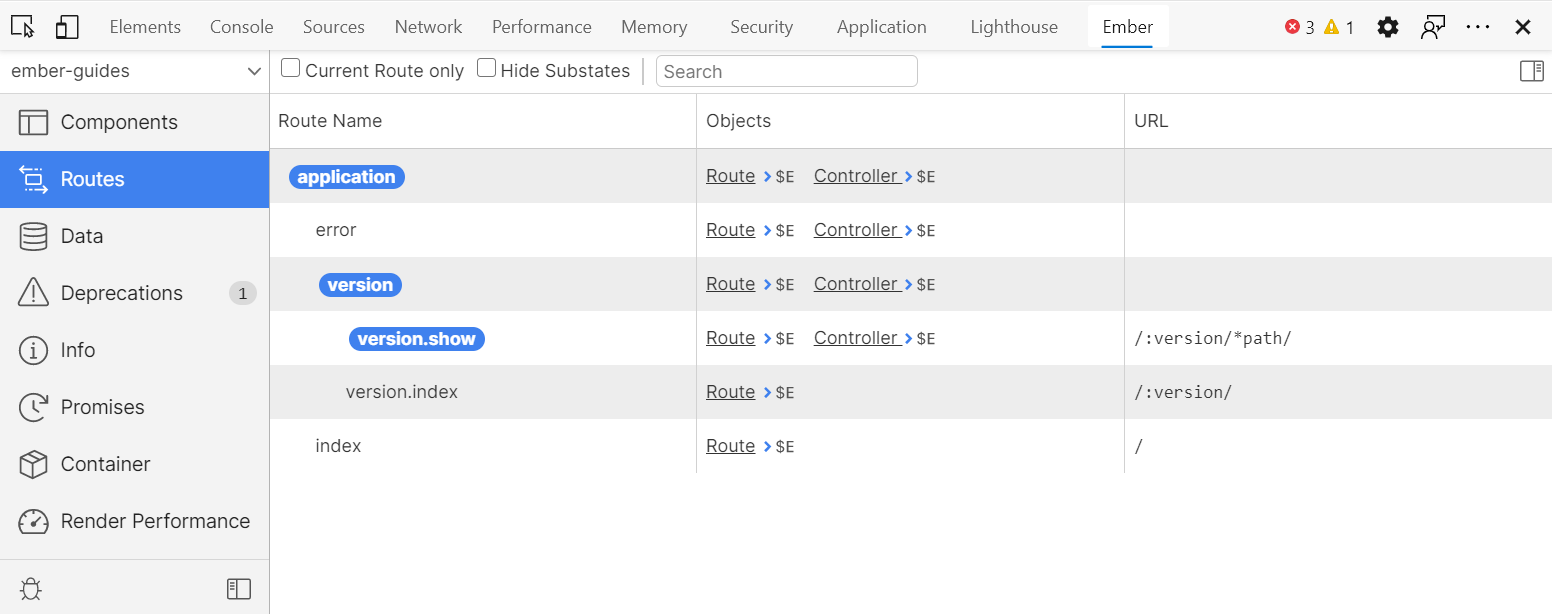This screenshot has height=614, width=1552.
Task: Select the Container box icon
Action: (33, 464)
